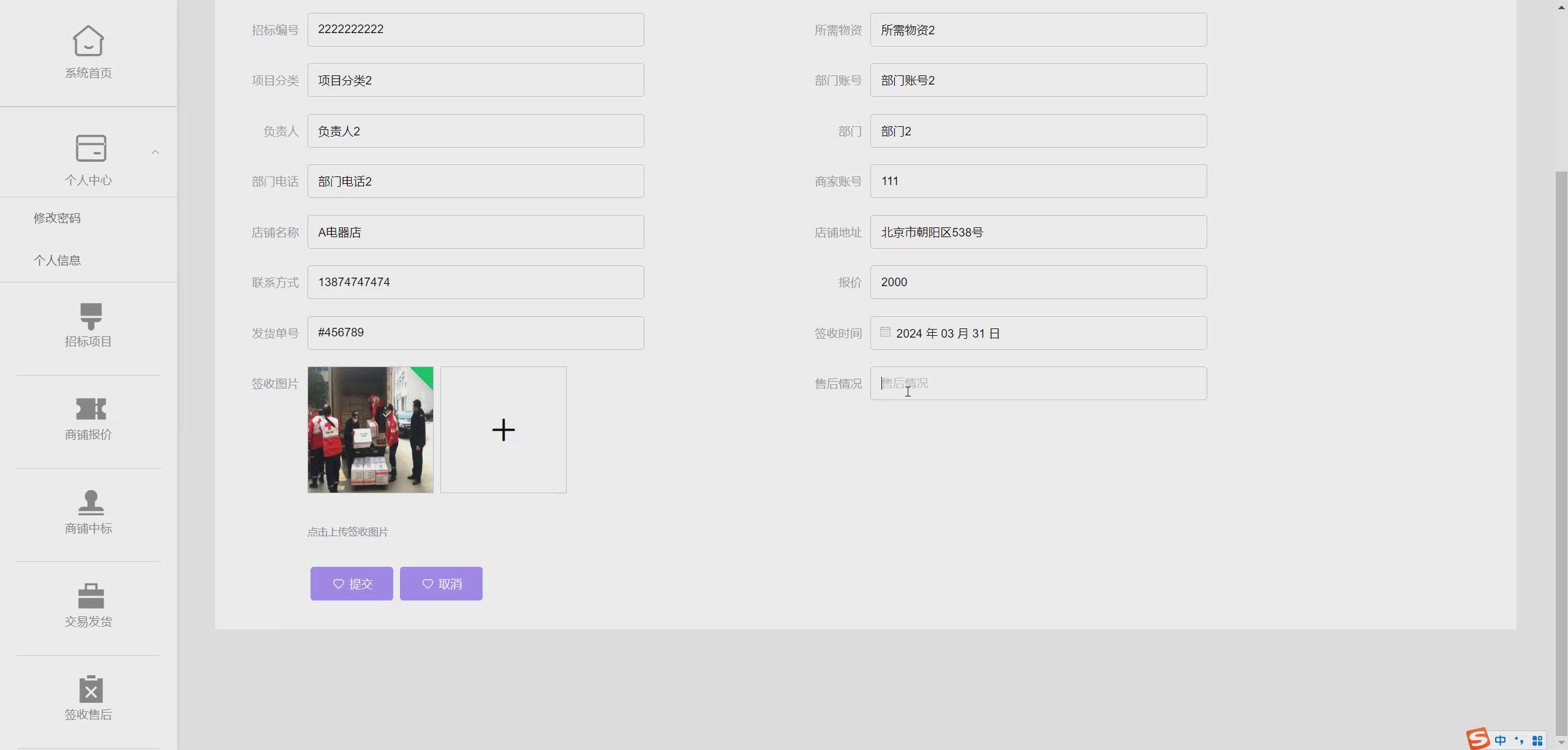Open 交易发货 via its briefcase icon
Viewport: 1568px width, 750px height.
click(x=91, y=596)
